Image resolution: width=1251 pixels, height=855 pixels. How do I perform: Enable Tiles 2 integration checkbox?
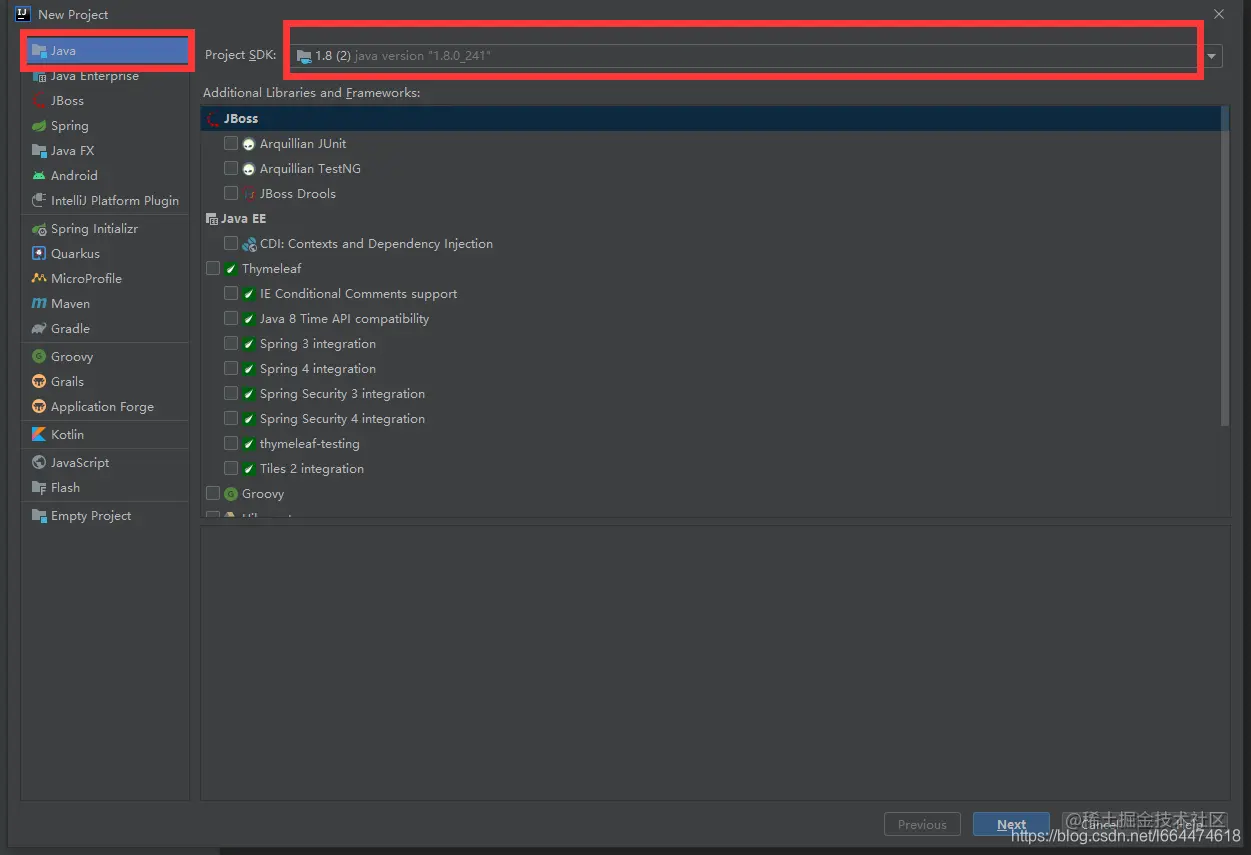click(x=231, y=469)
